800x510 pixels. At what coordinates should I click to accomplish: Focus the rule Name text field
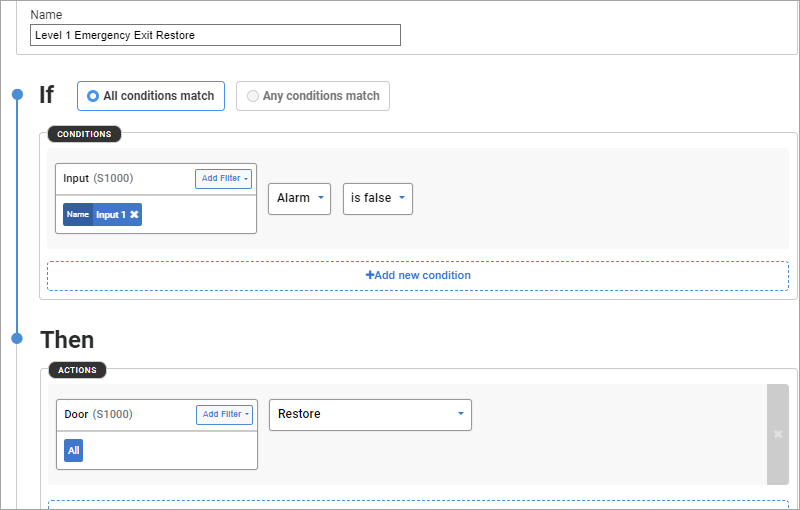pyautogui.click(x=215, y=35)
